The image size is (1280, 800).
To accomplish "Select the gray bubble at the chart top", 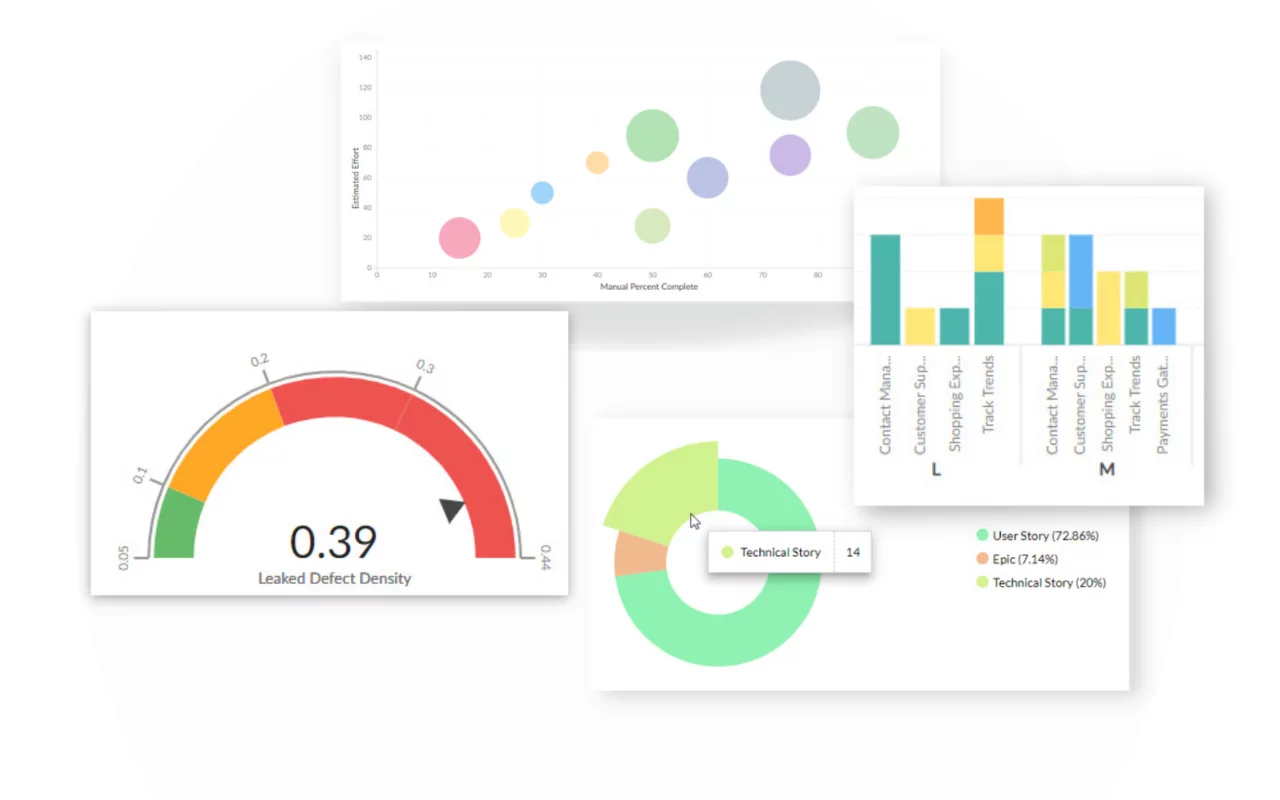I will (789, 89).
